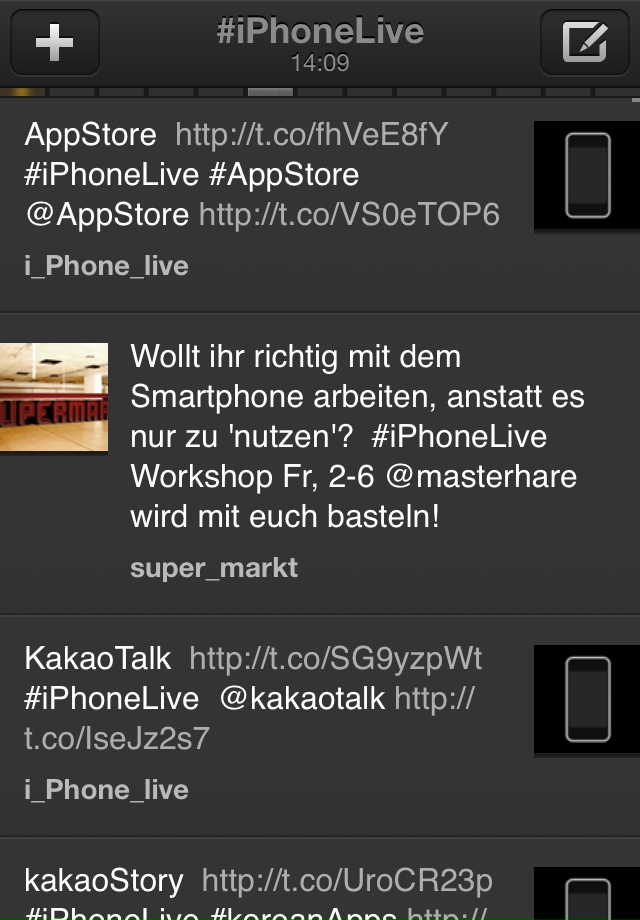Open the super_markt profile picture
The image size is (640, 920).
pyautogui.click(x=54, y=397)
